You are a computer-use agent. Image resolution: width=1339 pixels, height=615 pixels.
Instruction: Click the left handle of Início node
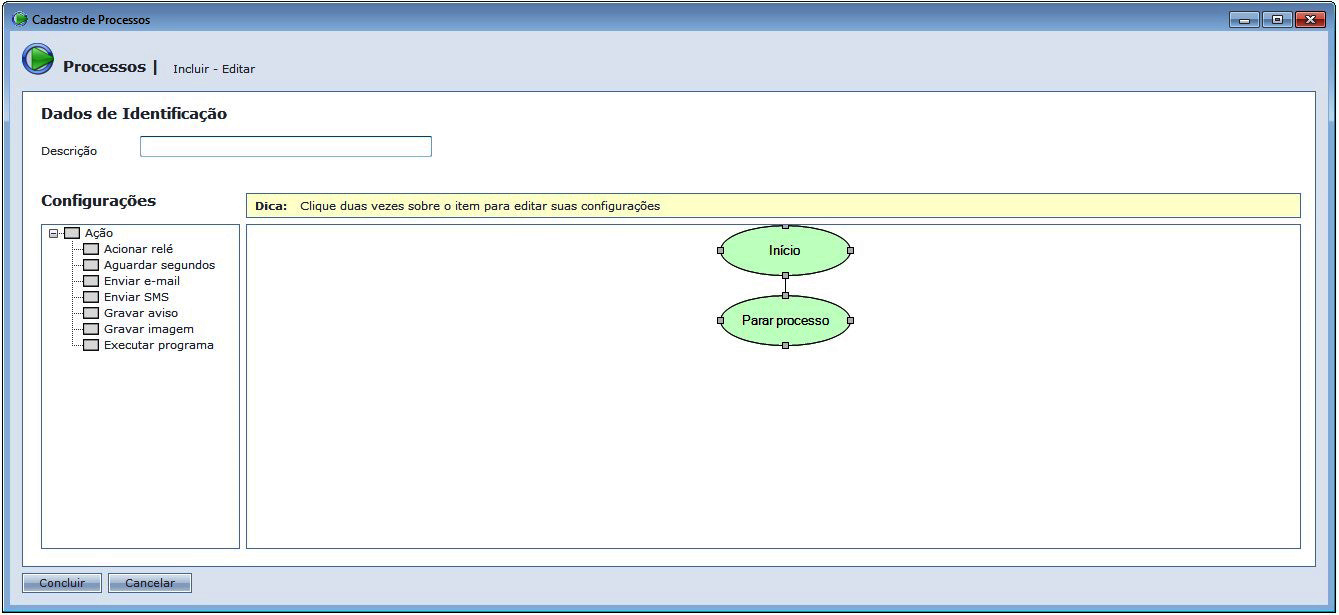pos(720,251)
